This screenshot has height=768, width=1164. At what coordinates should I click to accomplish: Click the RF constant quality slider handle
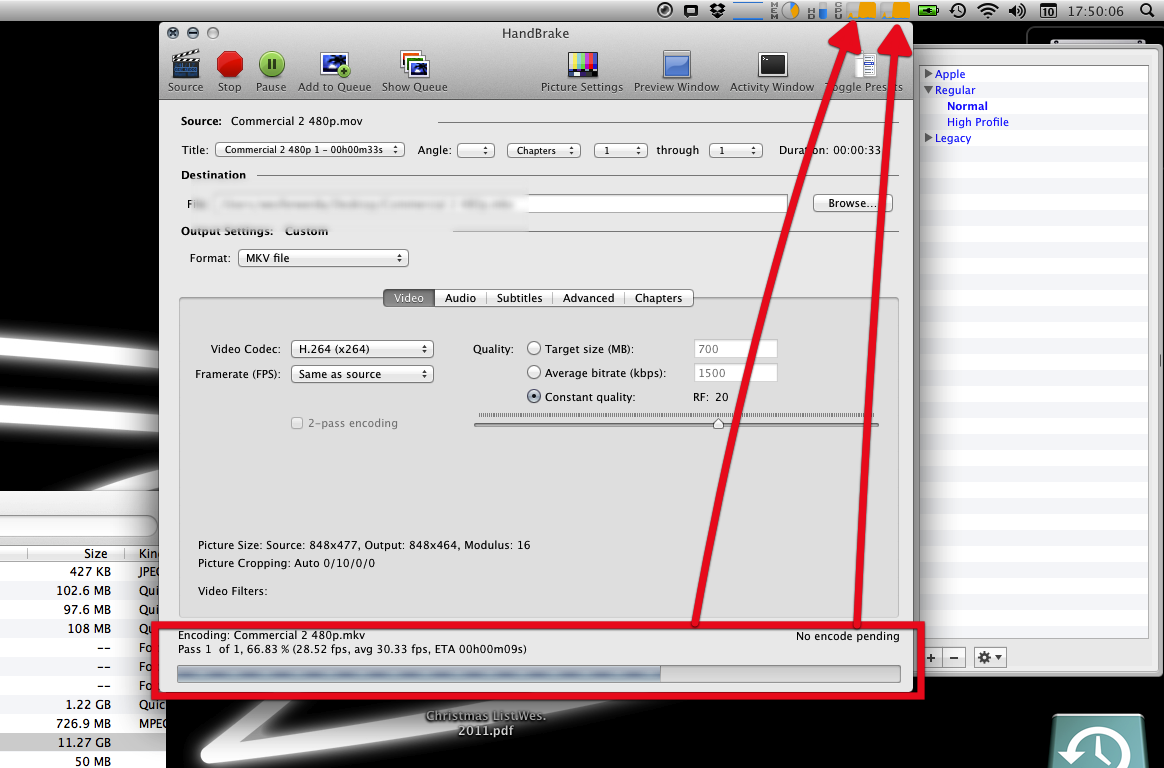click(718, 424)
